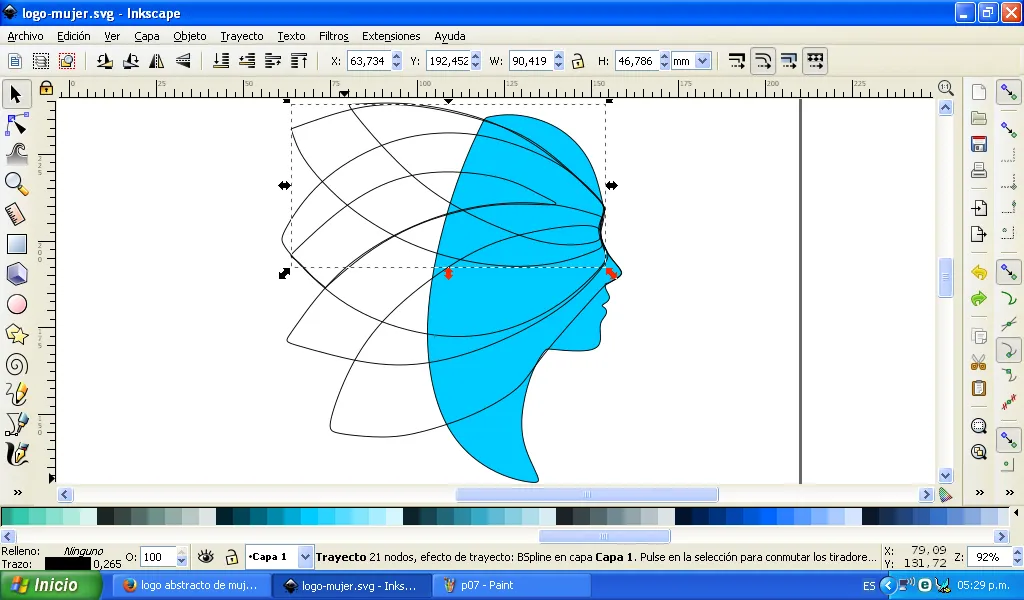Click the Ninguno fill indicator
The image size is (1024, 600).
click(84, 551)
